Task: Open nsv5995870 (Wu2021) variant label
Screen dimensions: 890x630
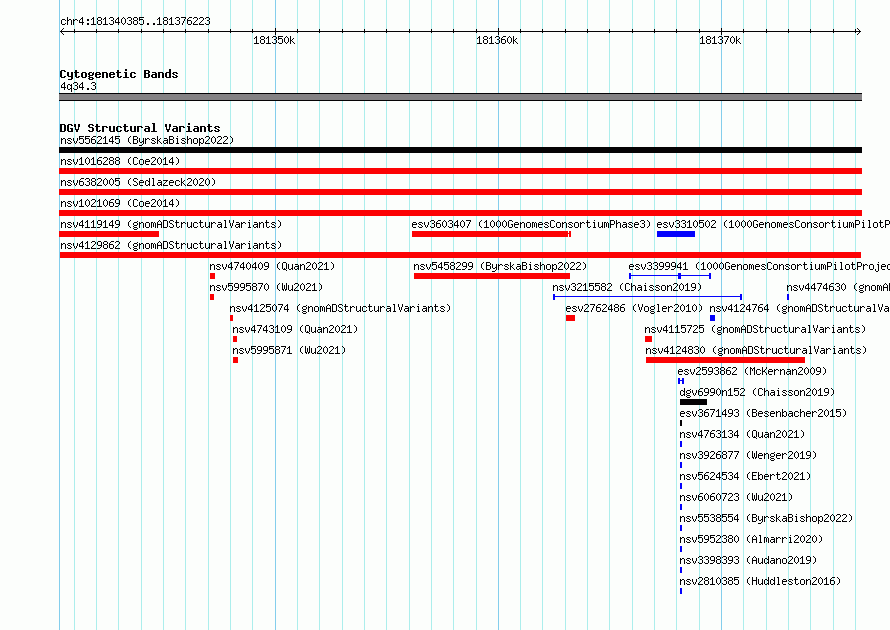Action: click(266, 287)
